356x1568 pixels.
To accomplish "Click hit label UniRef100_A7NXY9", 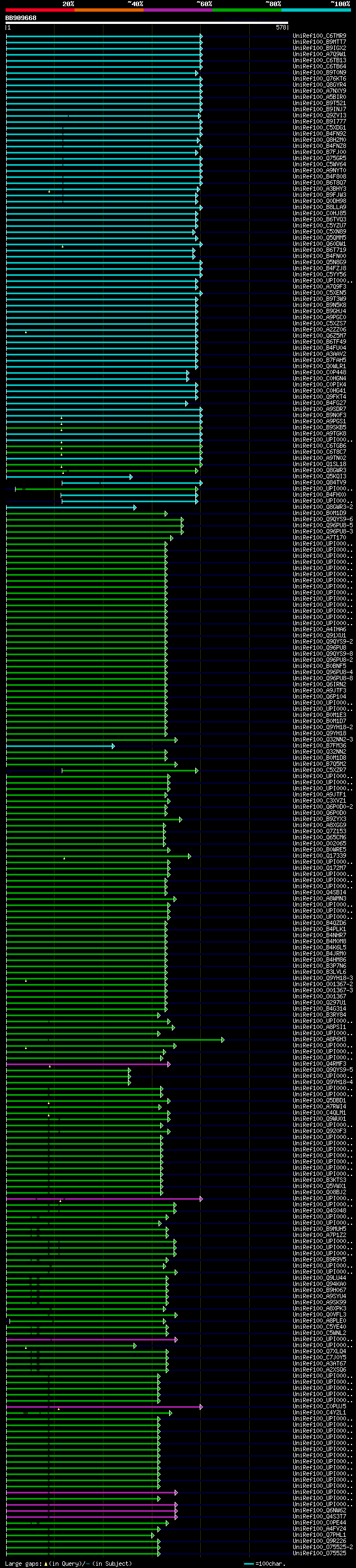I will [319, 91].
